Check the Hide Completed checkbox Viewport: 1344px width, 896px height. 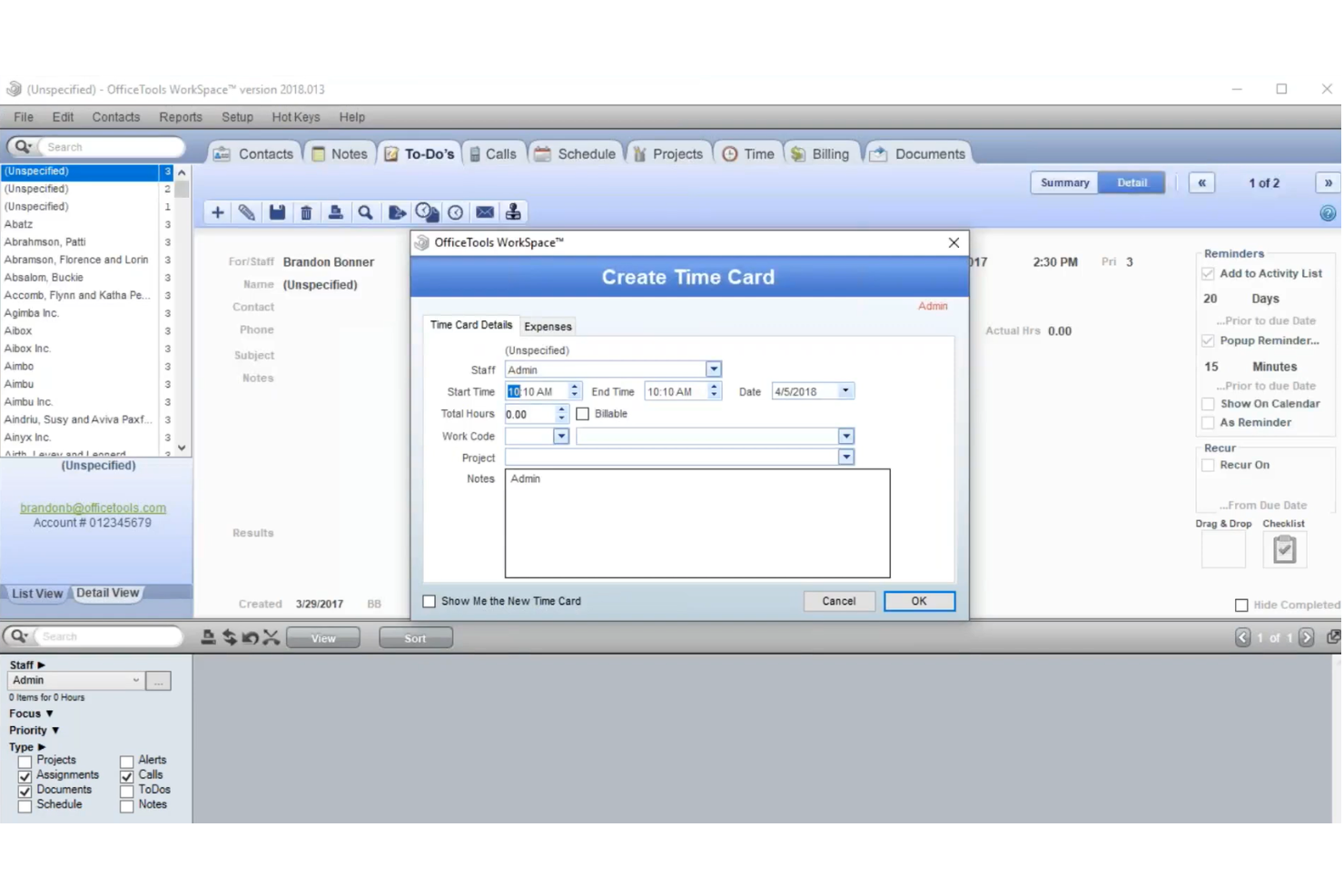point(1241,606)
